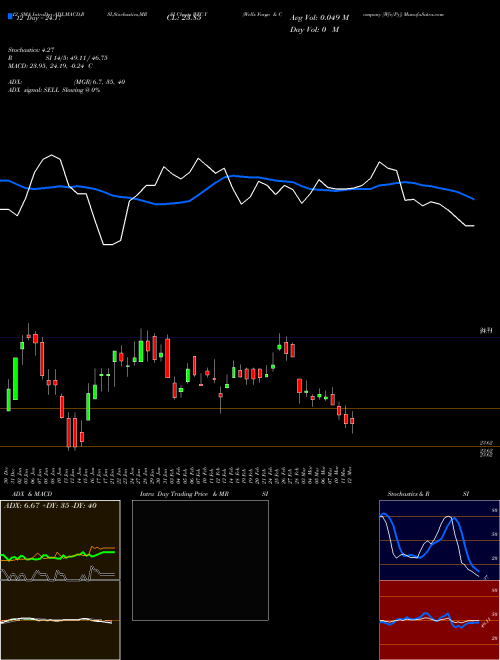Select the Day Vol: 0 M text

pos(314,29)
